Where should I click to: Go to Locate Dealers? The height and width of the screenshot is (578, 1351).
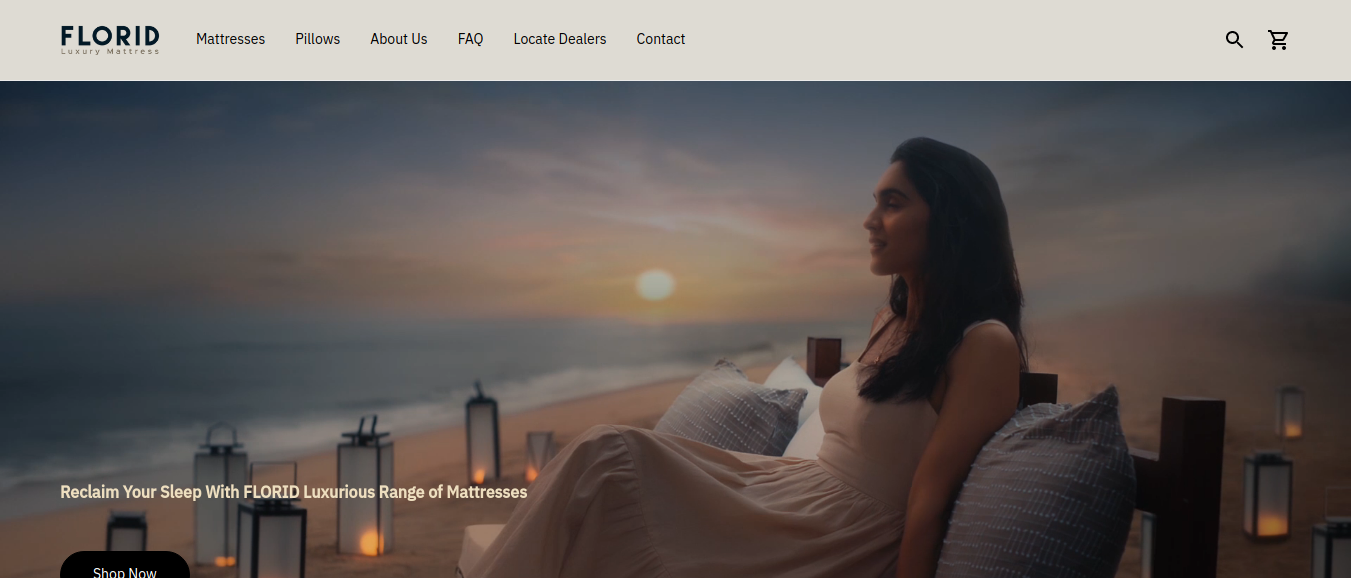(559, 39)
